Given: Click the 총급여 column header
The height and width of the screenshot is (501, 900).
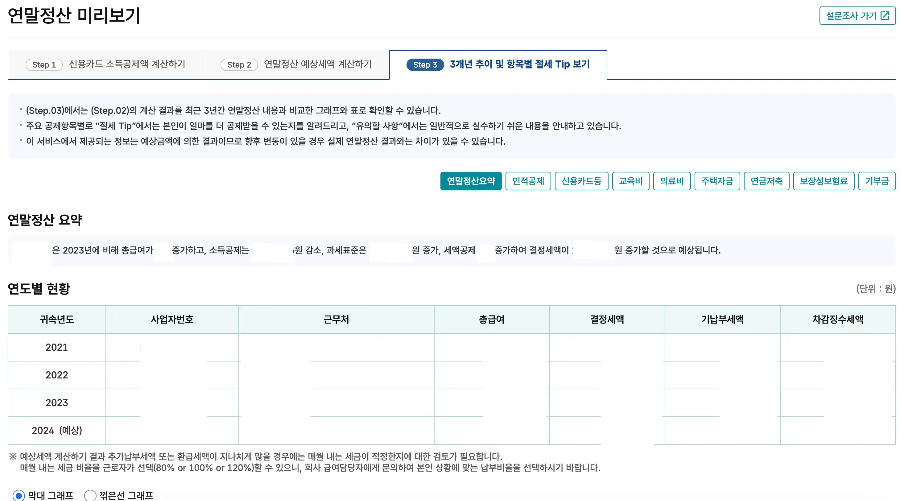Looking at the screenshot, I should pyautogui.click(x=492, y=320).
